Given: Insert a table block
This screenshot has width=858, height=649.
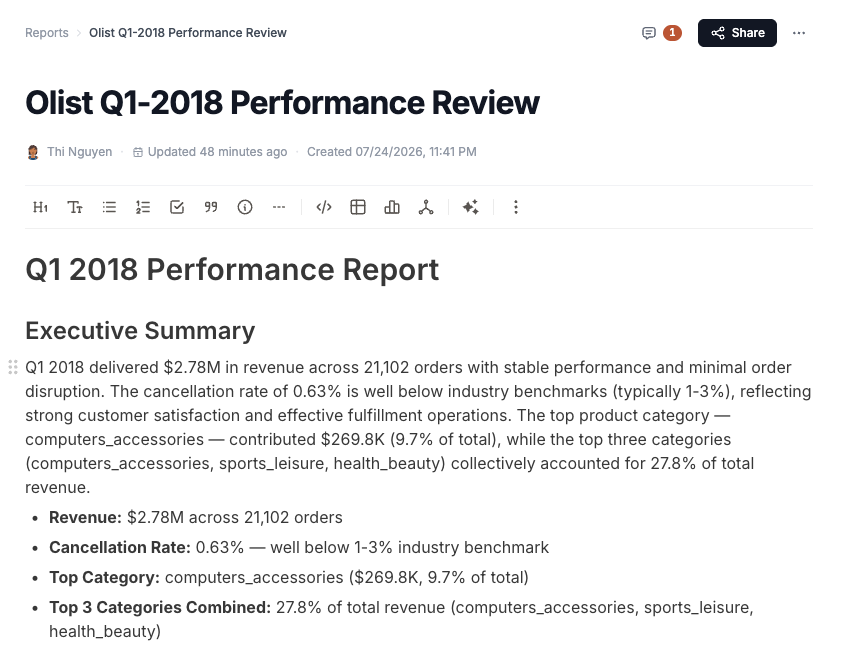Looking at the screenshot, I should (x=358, y=207).
